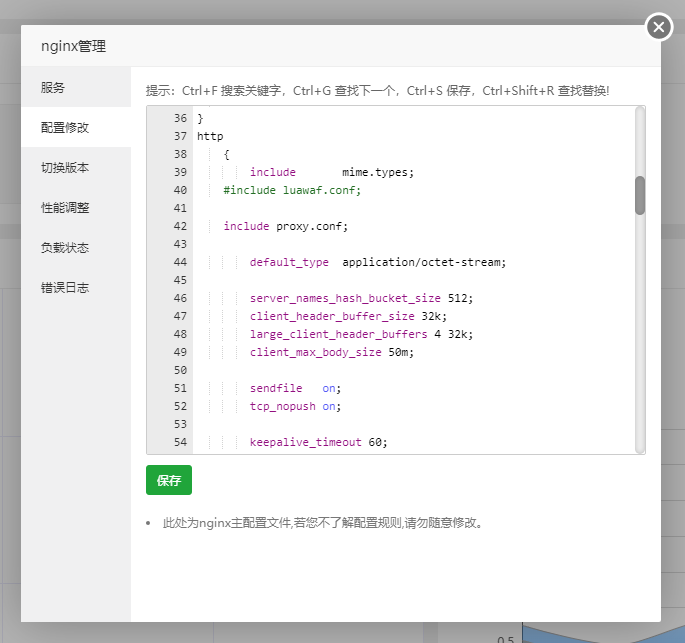Screen dimensions: 685x643
Task: Click 'server_names_hash_bucket_size 512;' line
Action: 361,298
